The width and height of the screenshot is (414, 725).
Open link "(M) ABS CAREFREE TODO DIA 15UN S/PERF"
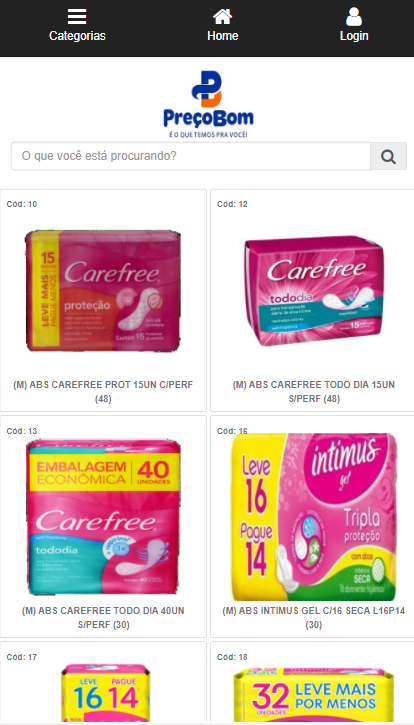[314, 392]
